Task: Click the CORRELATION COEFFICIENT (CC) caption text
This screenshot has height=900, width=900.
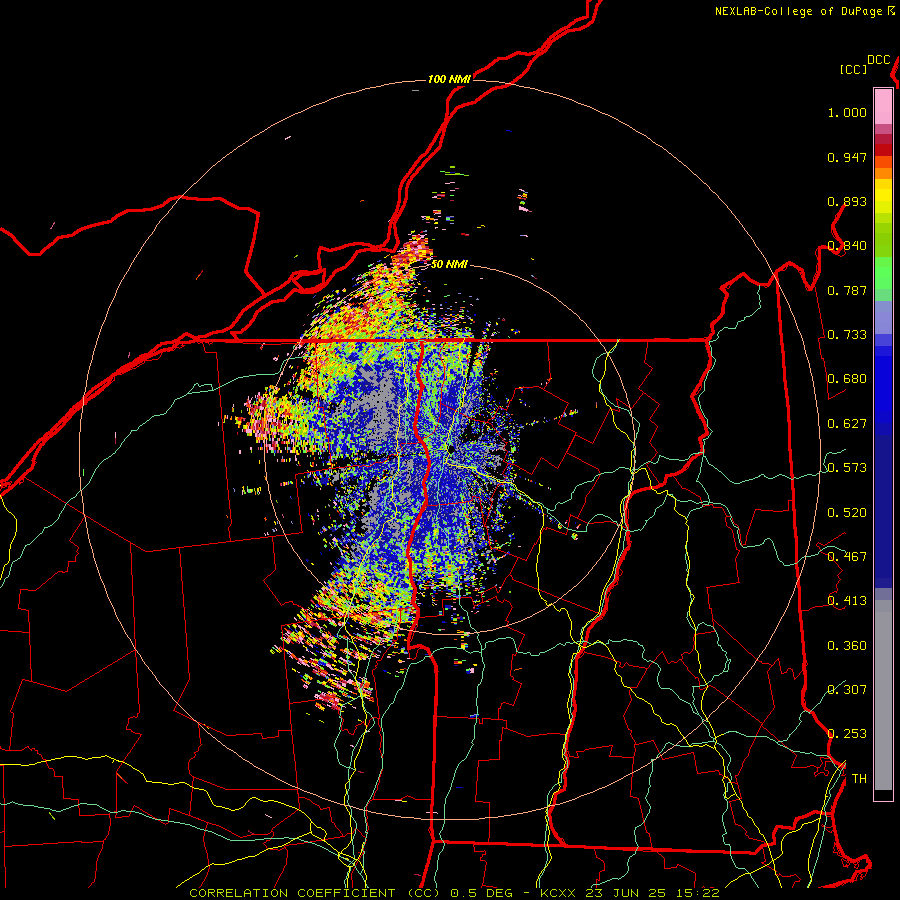Action: [x=315, y=893]
